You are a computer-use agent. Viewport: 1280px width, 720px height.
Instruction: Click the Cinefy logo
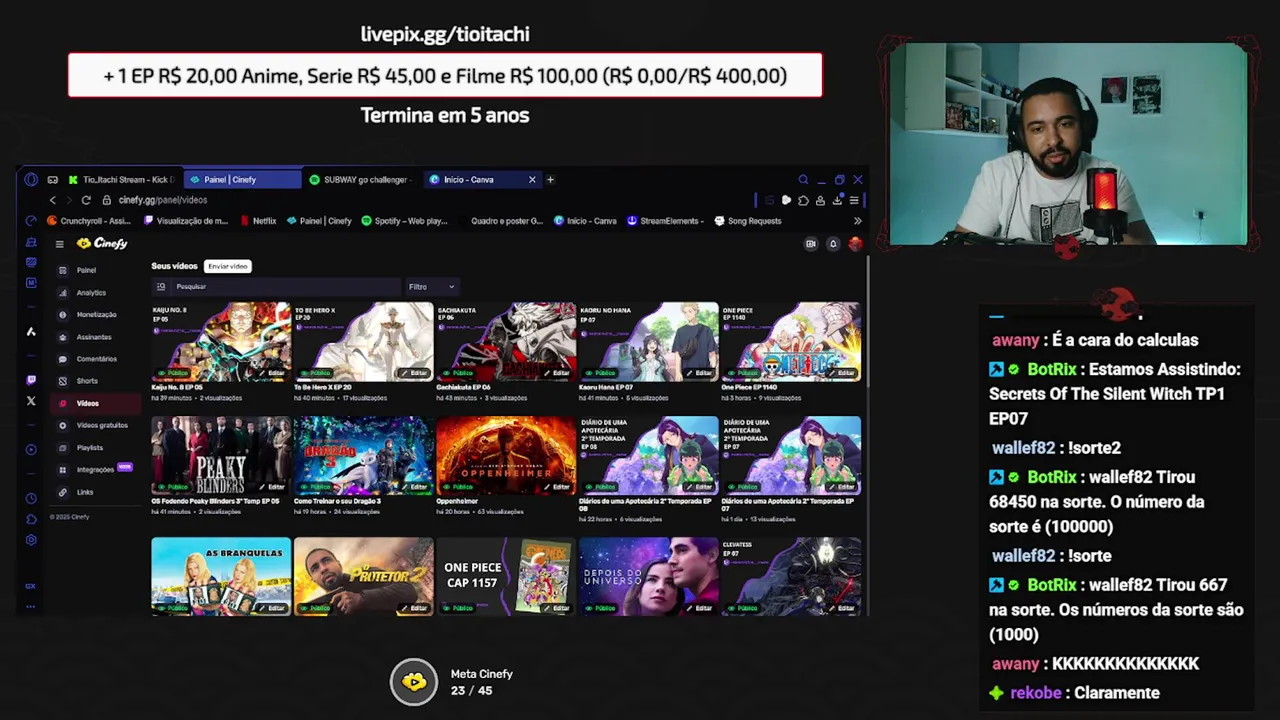(x=102, y=243)
